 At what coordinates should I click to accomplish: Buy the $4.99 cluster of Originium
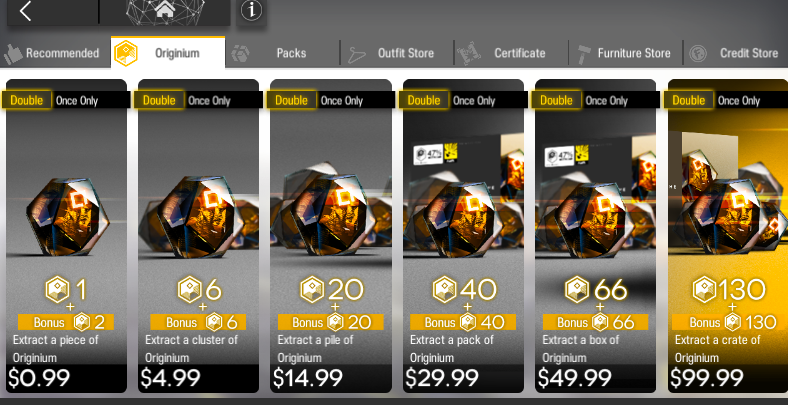199,236
